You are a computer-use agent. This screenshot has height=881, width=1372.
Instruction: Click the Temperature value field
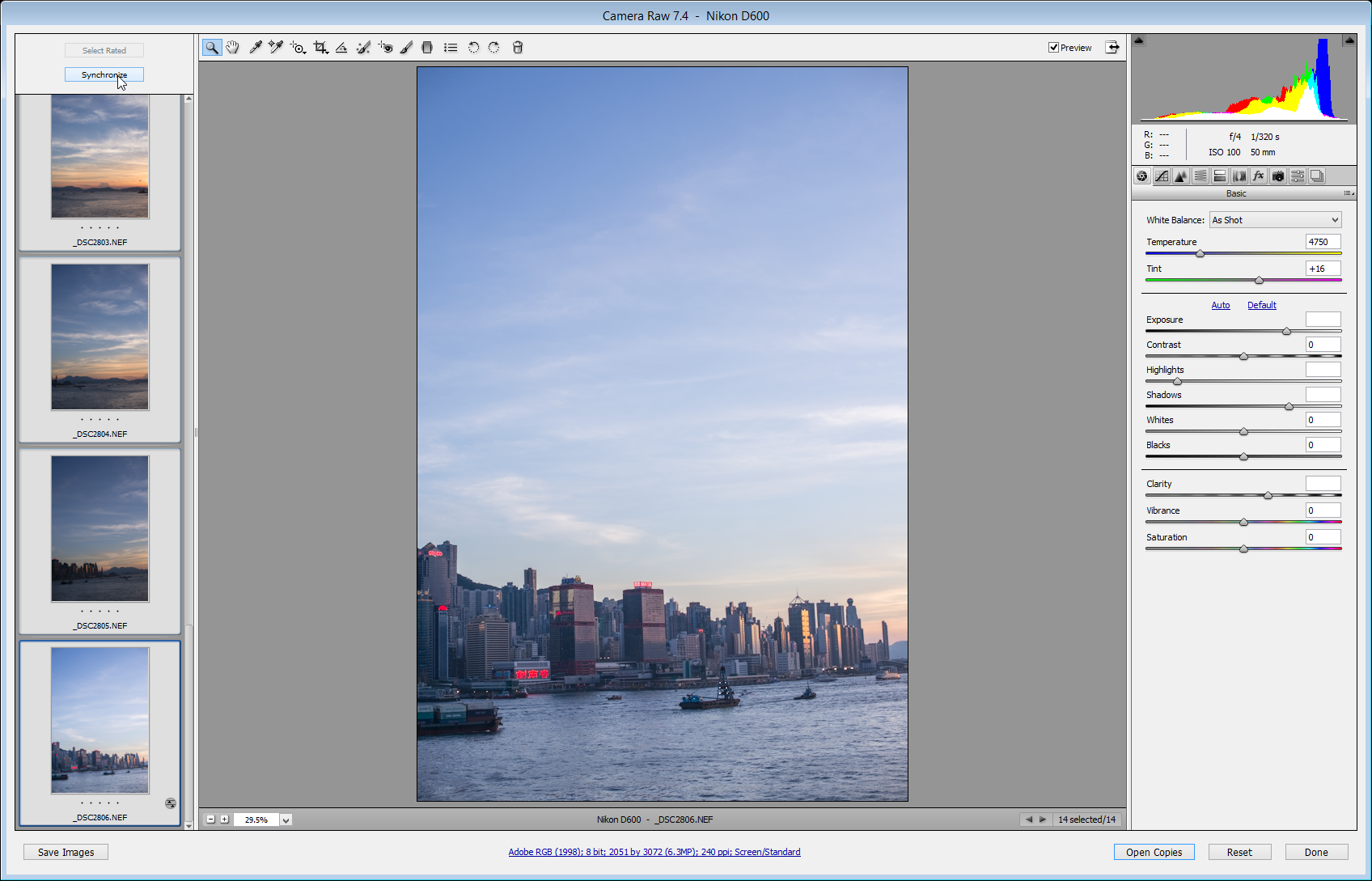pyautogui.click(x=1323, y=242)
